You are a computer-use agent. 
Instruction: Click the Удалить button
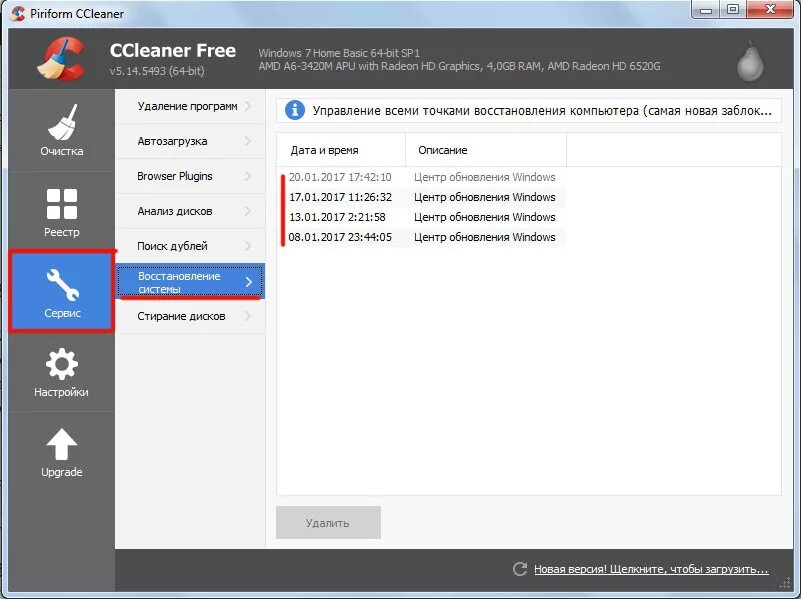(x=328, y=522)
